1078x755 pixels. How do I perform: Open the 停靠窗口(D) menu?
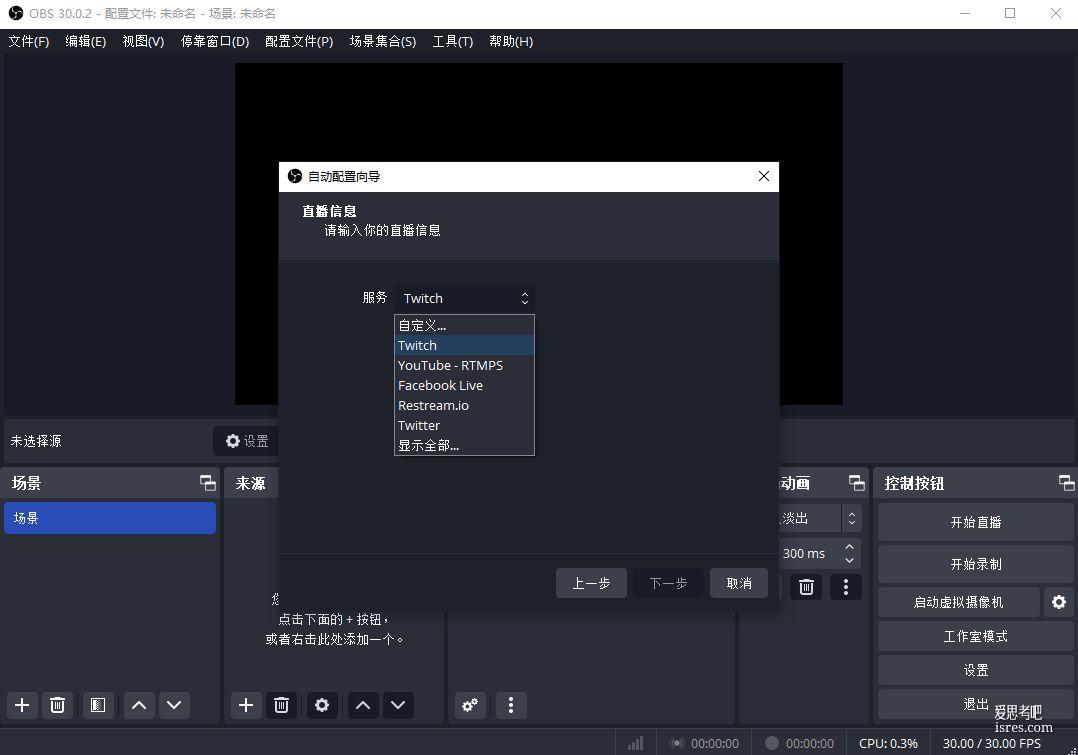click(215, 41)
